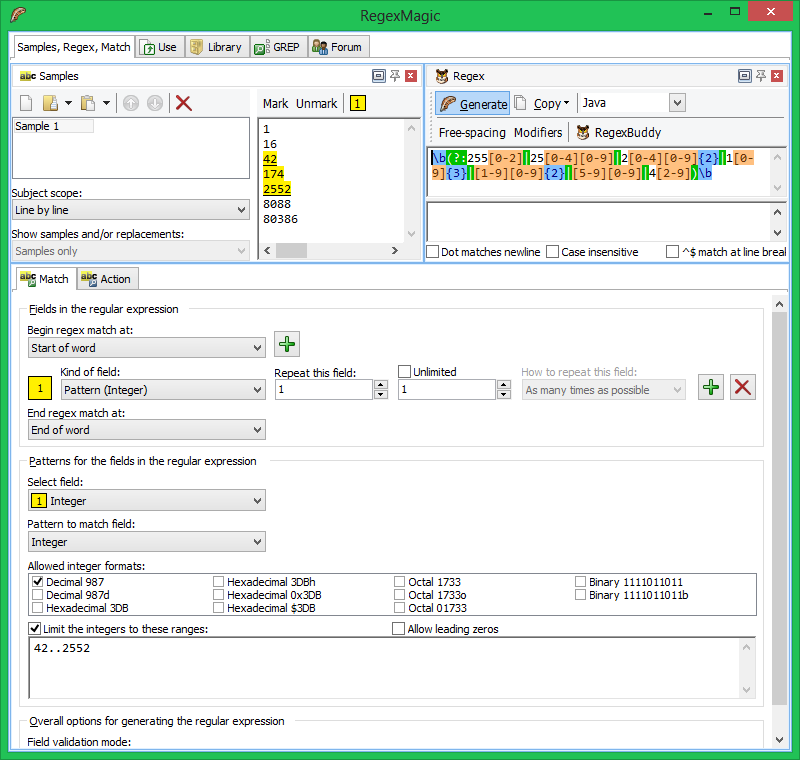The width and height of the screenshot is (800, 760).
Task: Send regex to RegexBuddy
Action: [x=618, y=133]
